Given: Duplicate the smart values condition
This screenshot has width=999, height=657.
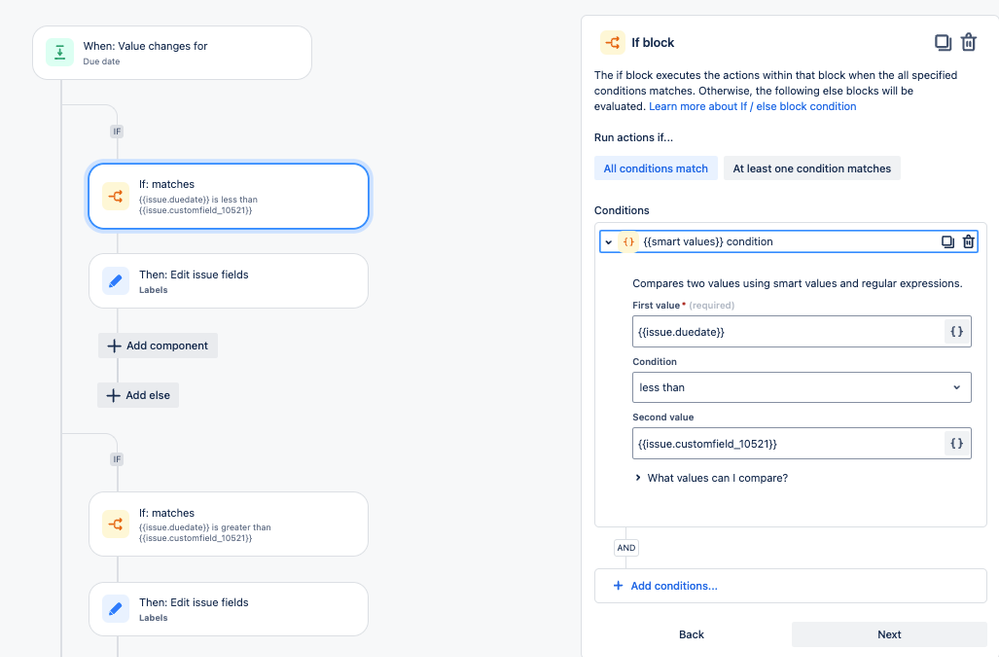Looking at the screenshot, I should pyautogui.click(x=947, y=242).
